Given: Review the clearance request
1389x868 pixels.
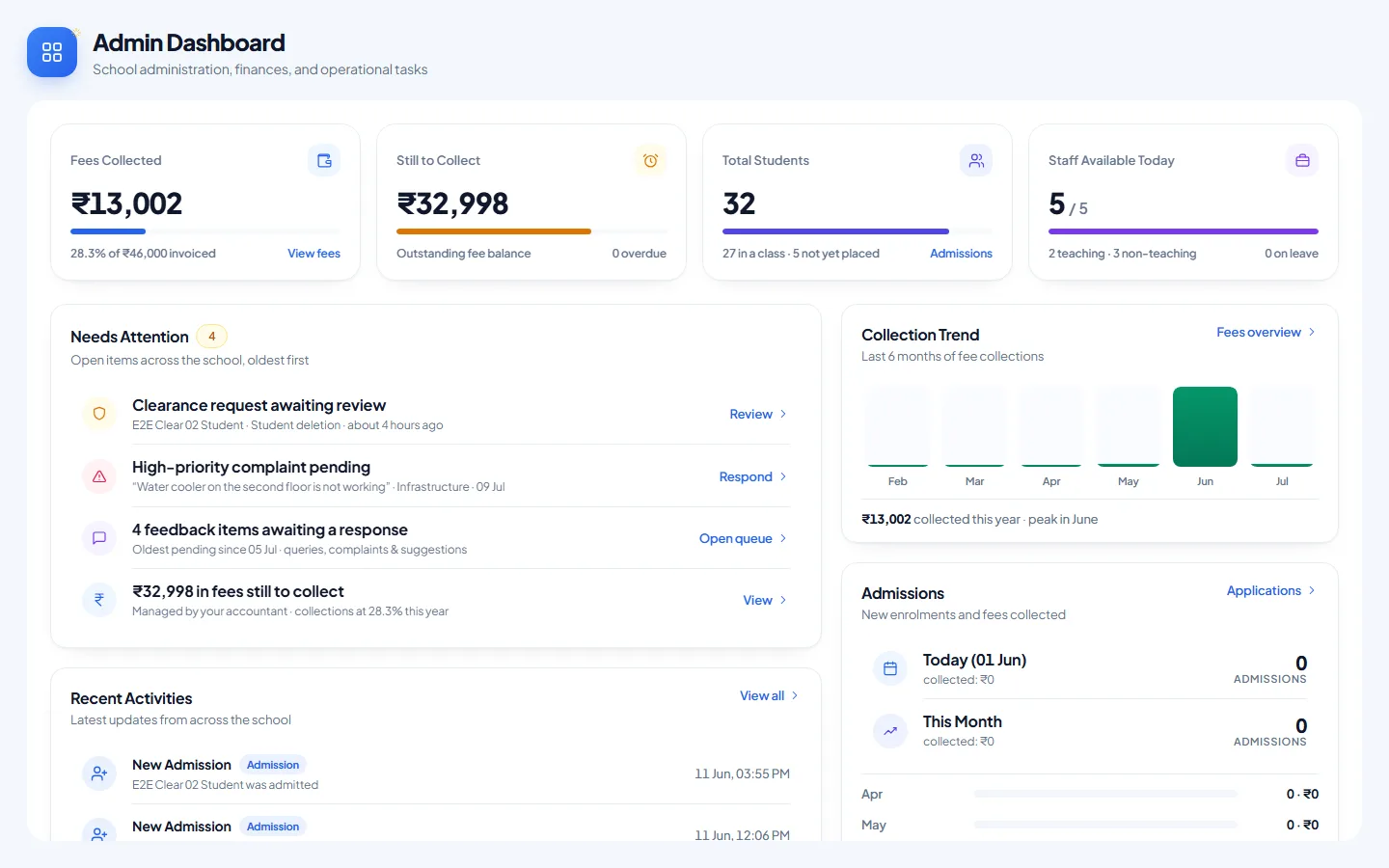Looking at the screenshot, I should (758, 414).
